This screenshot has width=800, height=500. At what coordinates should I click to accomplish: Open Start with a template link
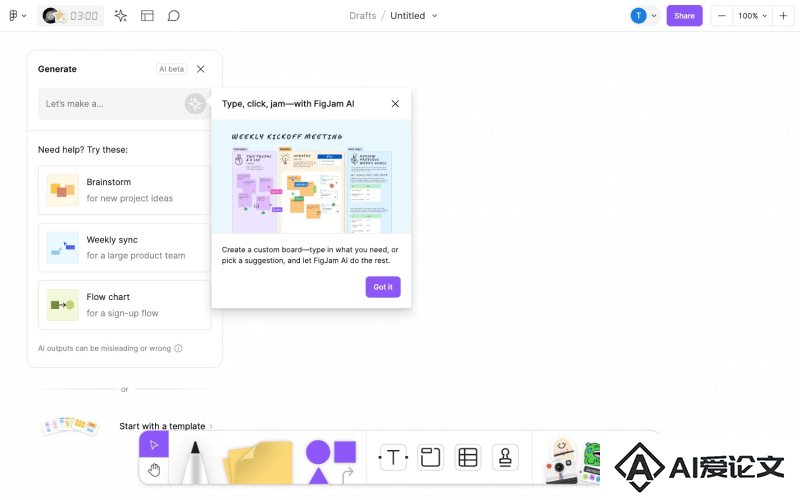(166, 426)
